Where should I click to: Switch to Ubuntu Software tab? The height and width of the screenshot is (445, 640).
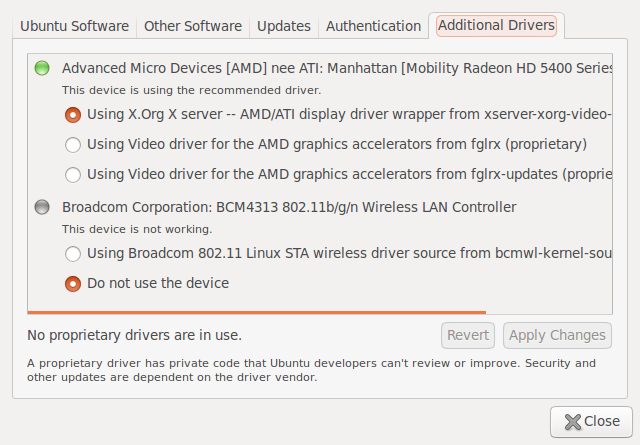75,26
